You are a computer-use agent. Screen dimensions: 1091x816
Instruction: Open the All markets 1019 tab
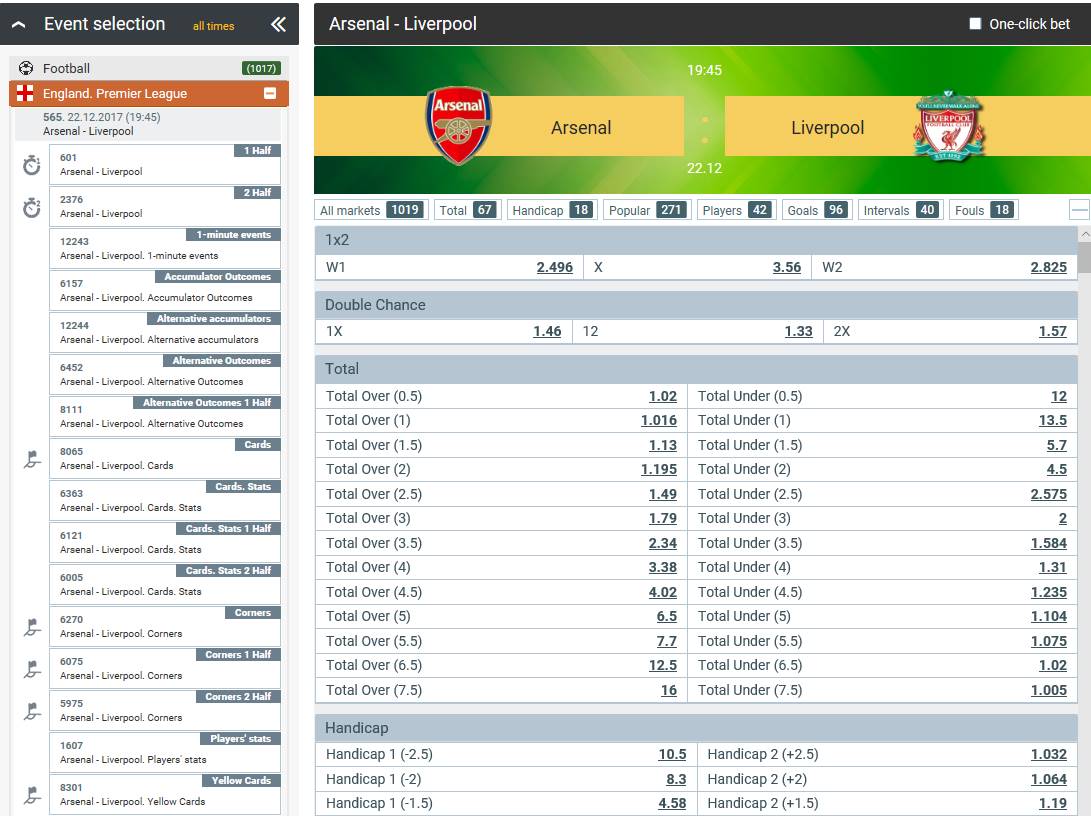point(370,210)
